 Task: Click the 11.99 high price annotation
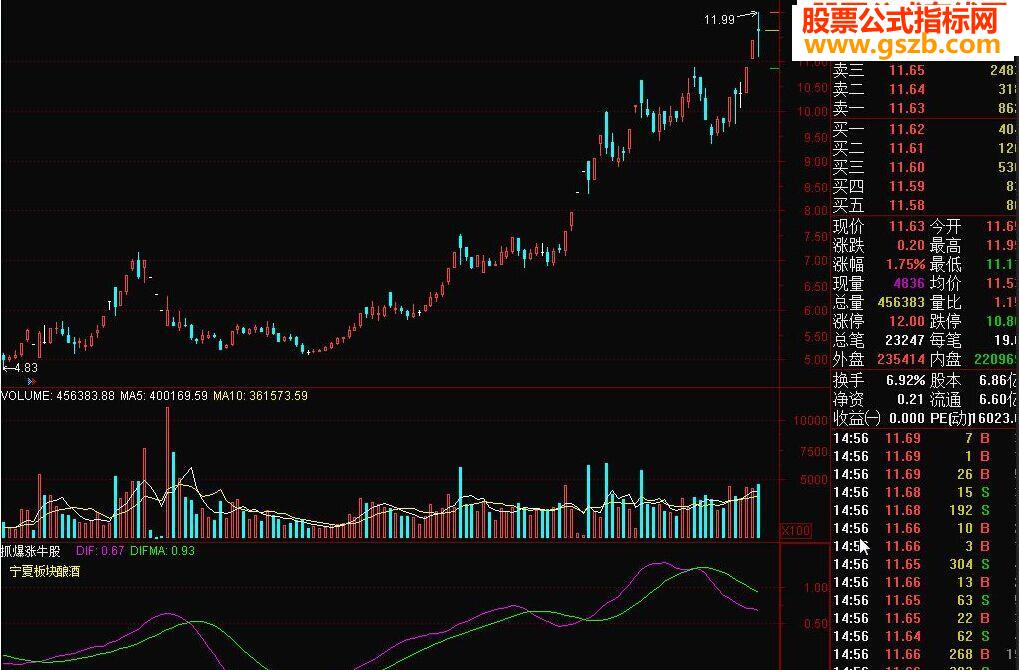point(719,19)
